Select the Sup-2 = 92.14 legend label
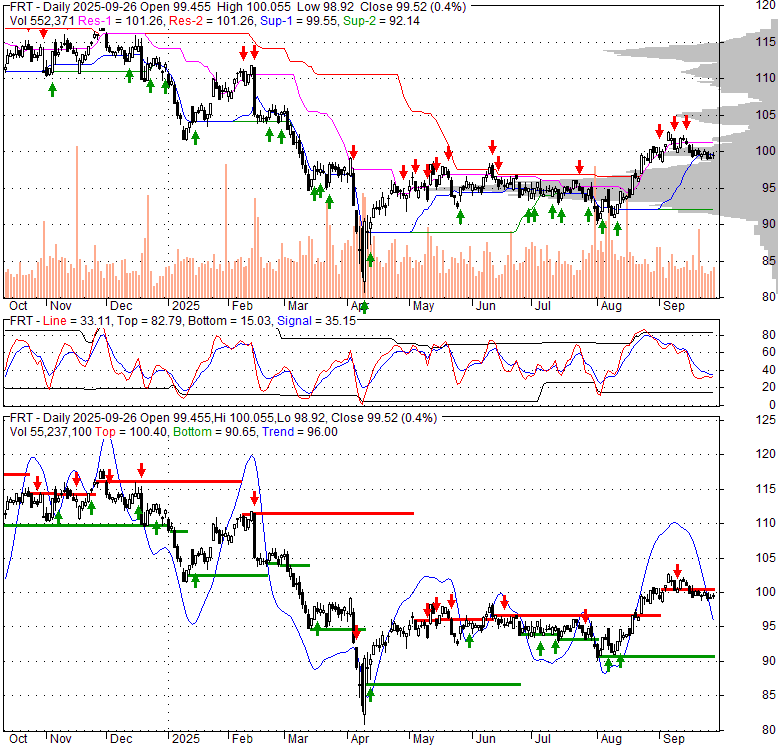This screenshot has height=745, width=780. coord(381,21)
